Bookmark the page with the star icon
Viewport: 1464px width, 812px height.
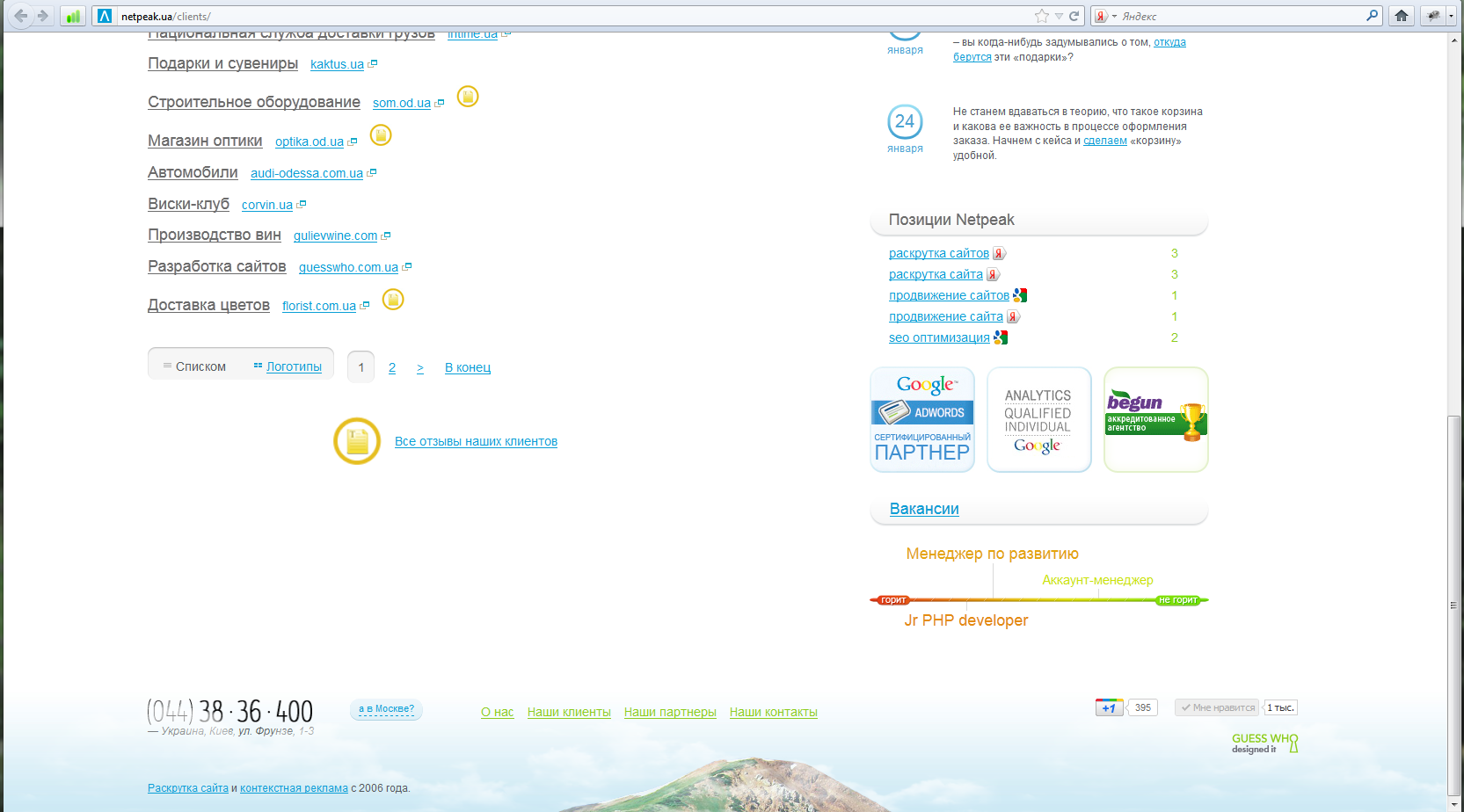pos(1042,16)
